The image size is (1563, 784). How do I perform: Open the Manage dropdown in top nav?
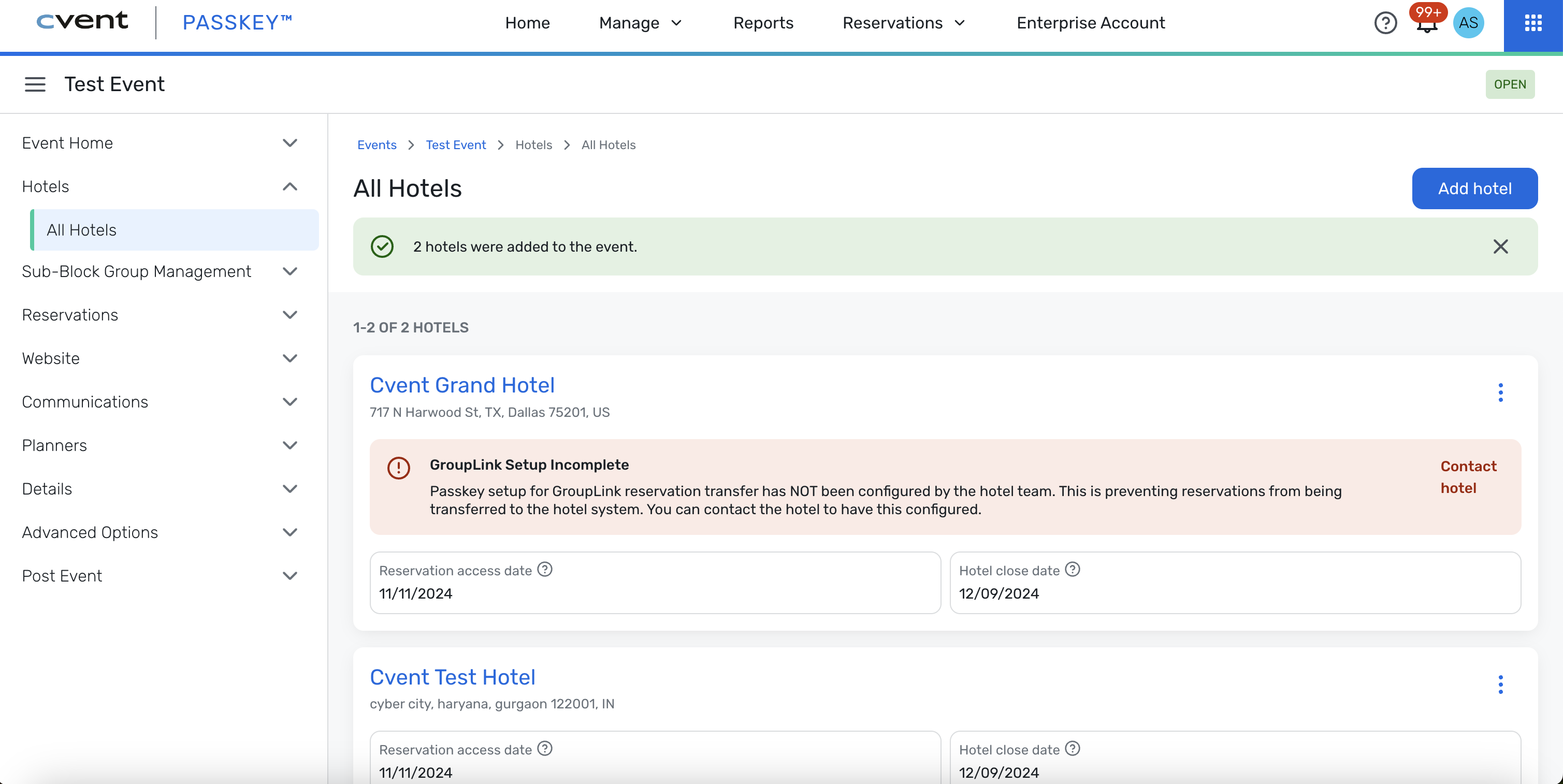pyautogui.click(x=641, y=23)
